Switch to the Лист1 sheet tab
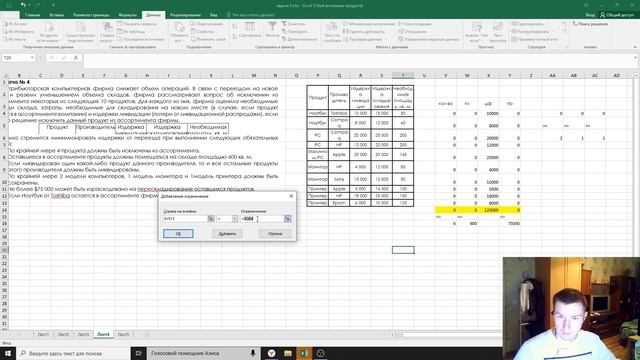The height and width of the screenshot is (360, 640). pyautogui.click(x=43, y=334)
